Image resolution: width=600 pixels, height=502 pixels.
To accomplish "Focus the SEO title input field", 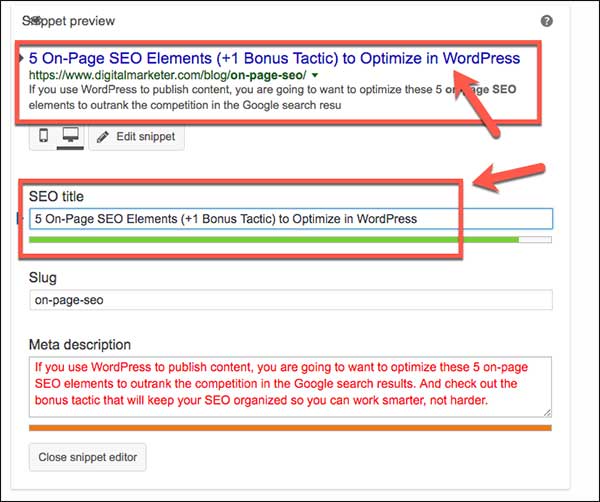I will 291,219.
